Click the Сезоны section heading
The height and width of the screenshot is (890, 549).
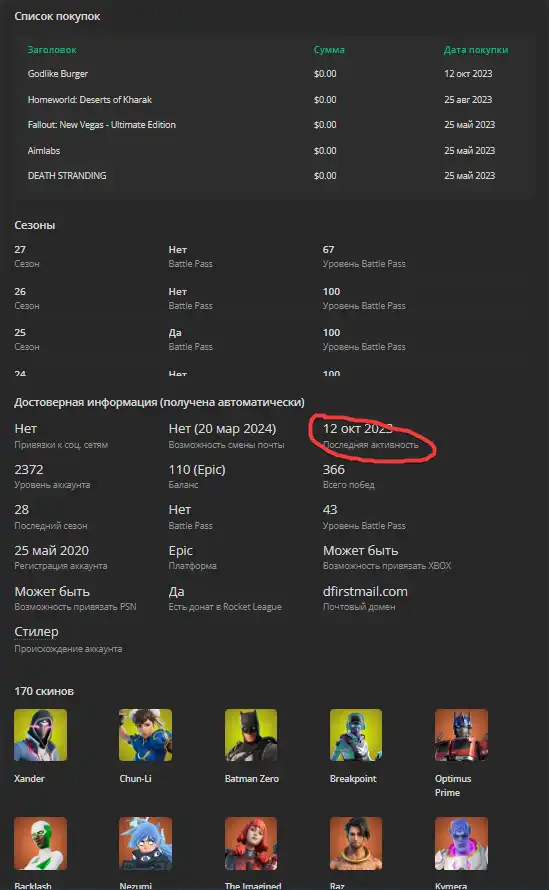(35, 225)
